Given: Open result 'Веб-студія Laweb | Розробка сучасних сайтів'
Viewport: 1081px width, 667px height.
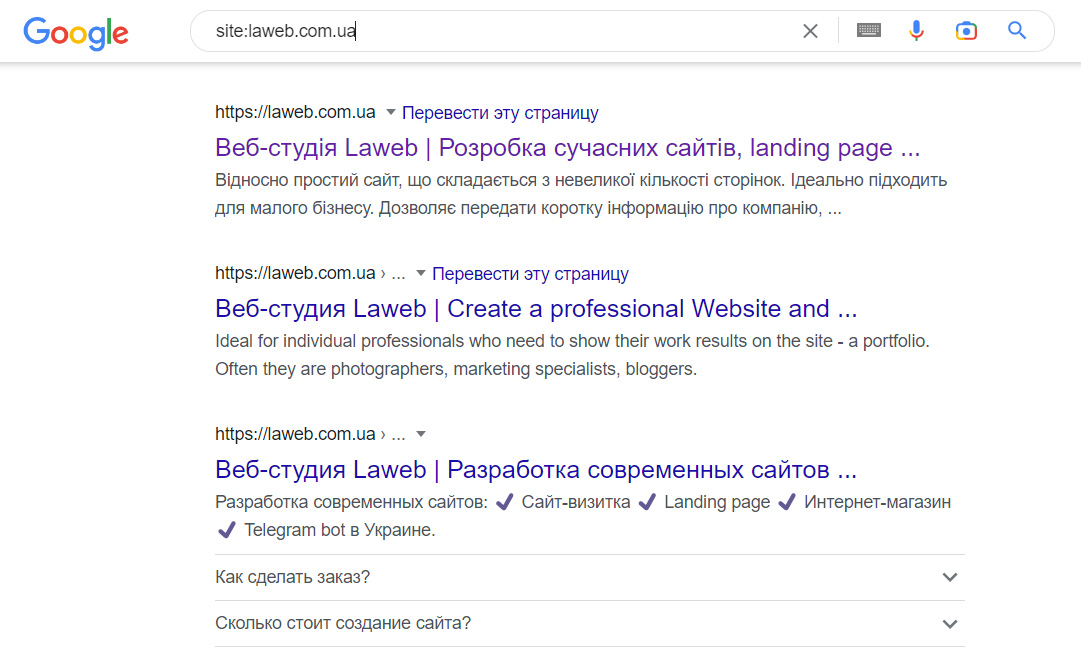Looking at the screenshot, I should [x=567, y=148].
